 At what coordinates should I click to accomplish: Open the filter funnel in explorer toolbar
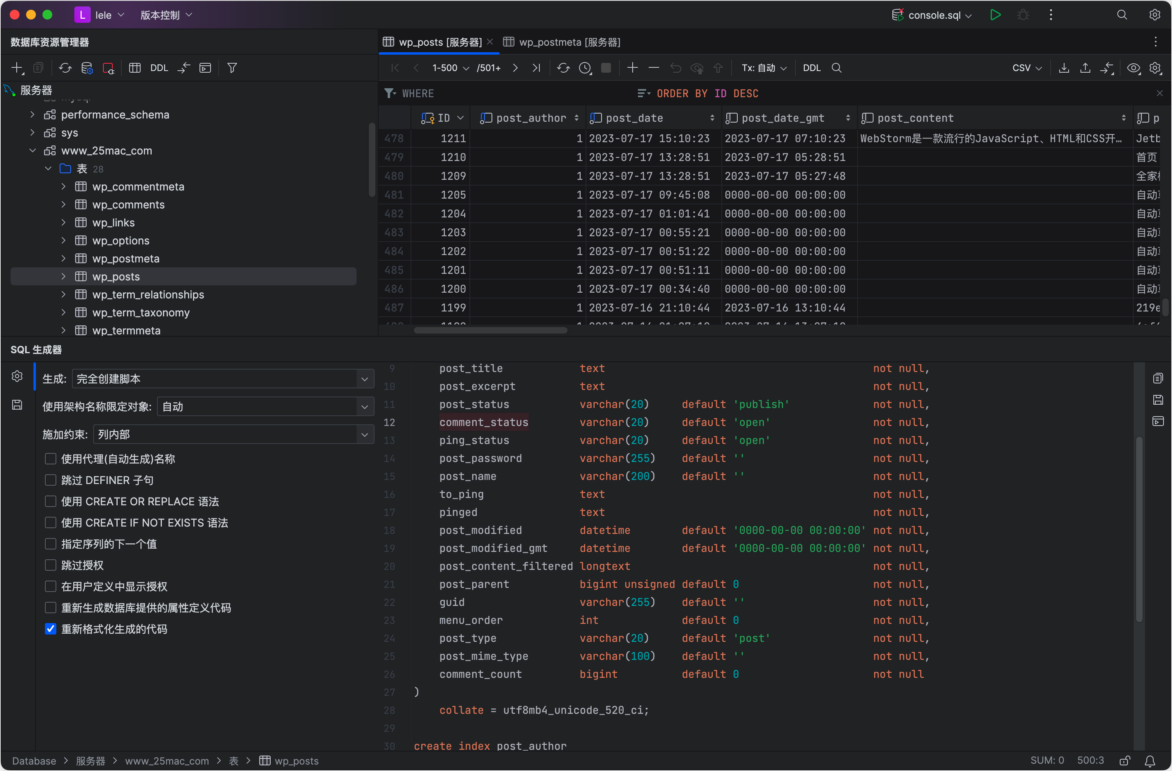232,68
